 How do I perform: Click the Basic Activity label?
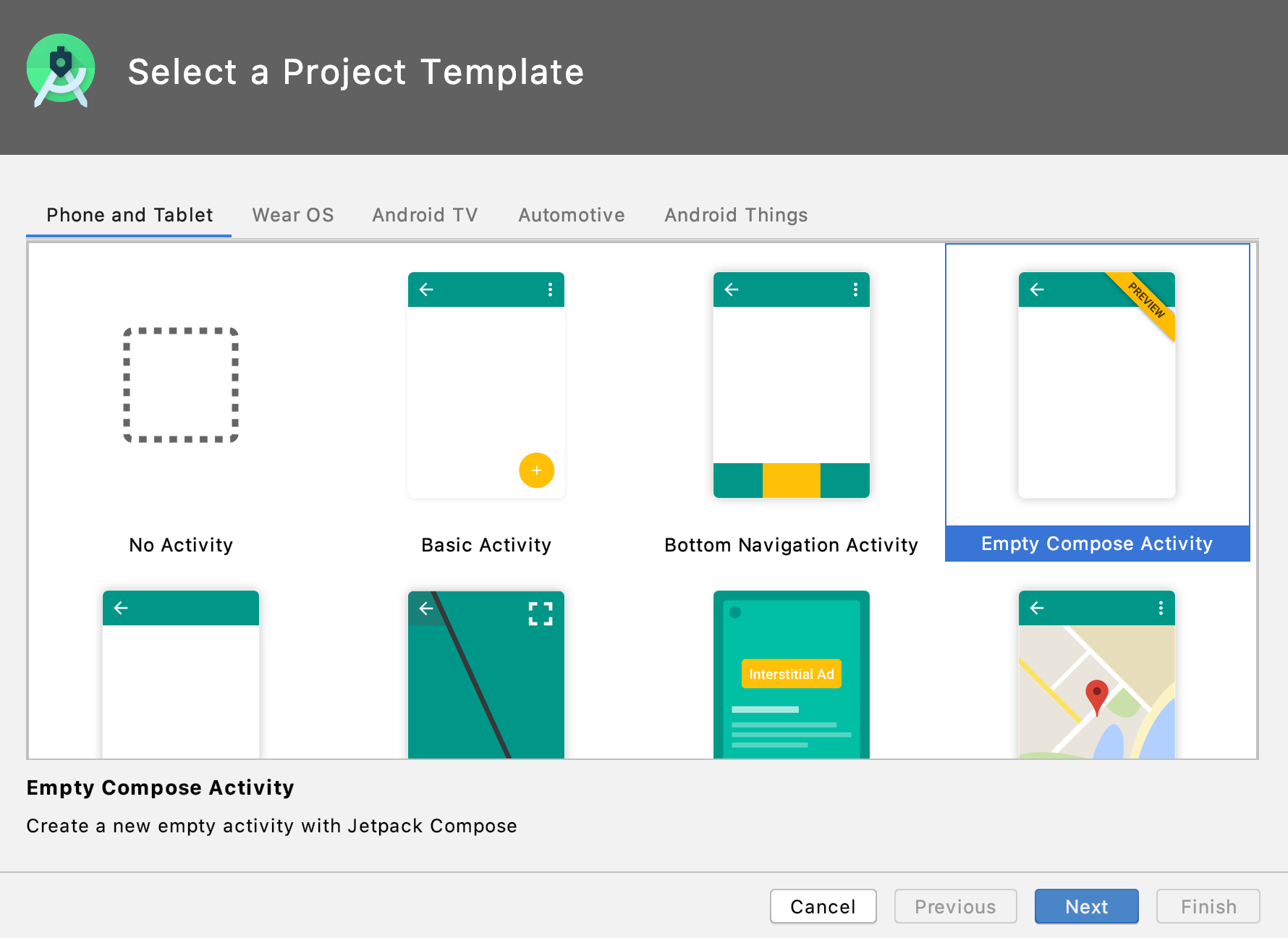pyautogui.click(x=486, y=545)
